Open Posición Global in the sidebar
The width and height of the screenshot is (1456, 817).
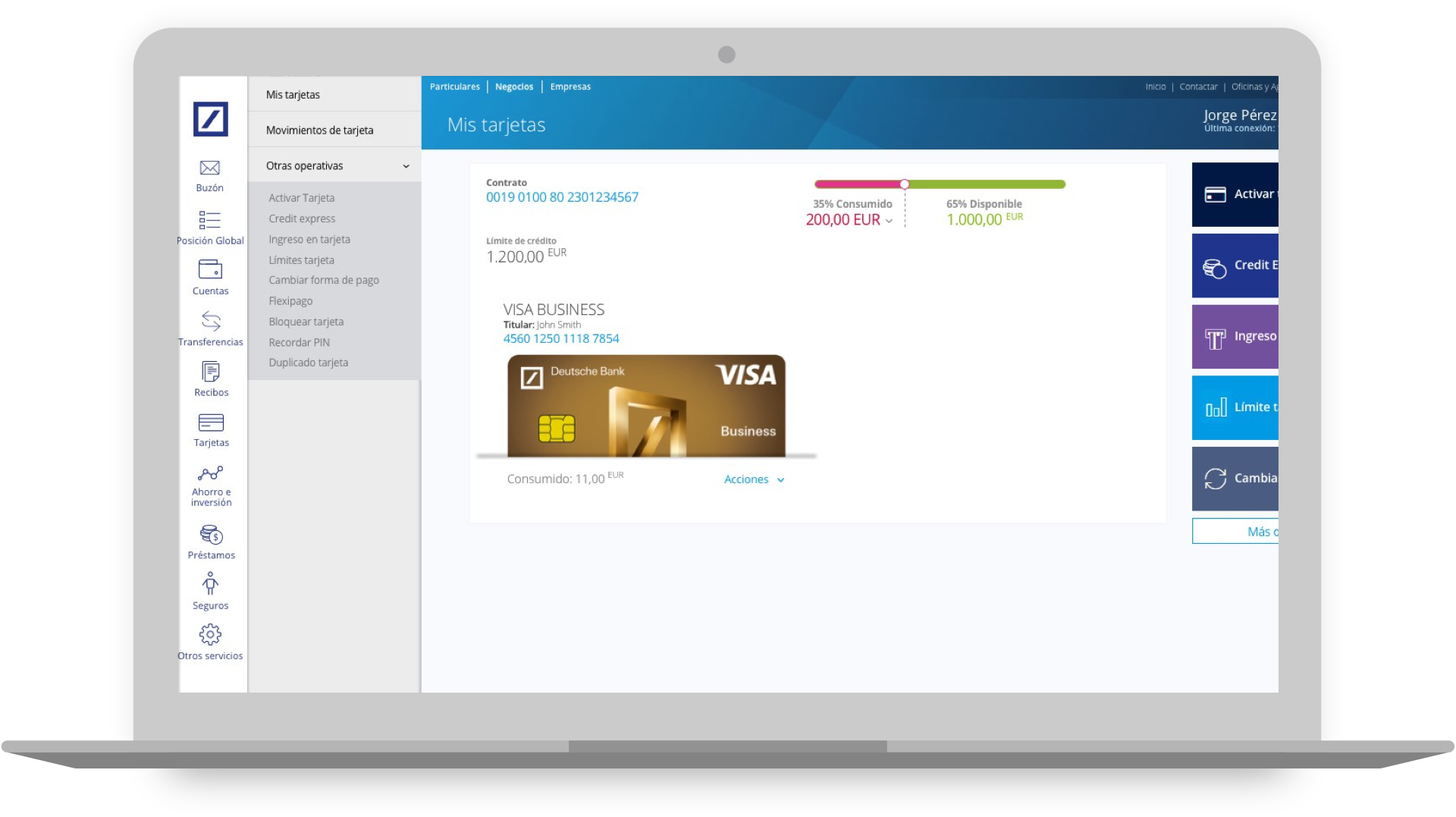[210, 221]
